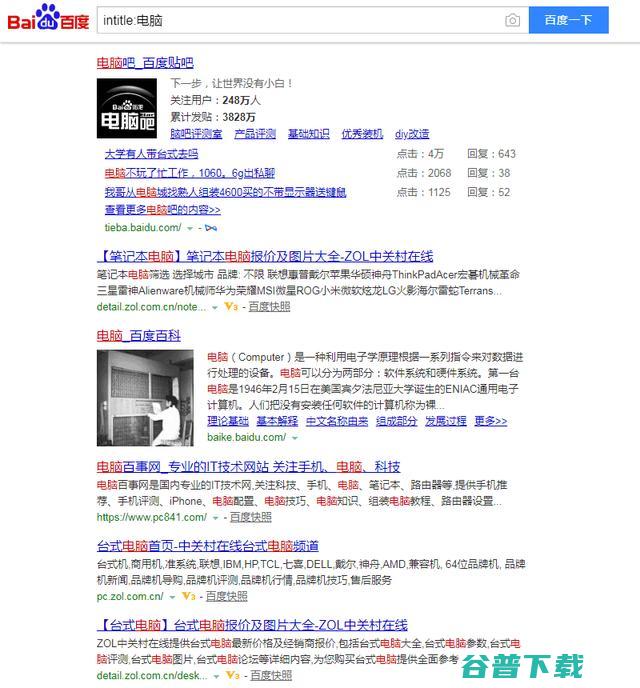The width and height of the screenshot is (640, 688).
Task: Open 【笔记本电脑】ZOL中关村在线 result title
Action: click(x=265, y=256)
